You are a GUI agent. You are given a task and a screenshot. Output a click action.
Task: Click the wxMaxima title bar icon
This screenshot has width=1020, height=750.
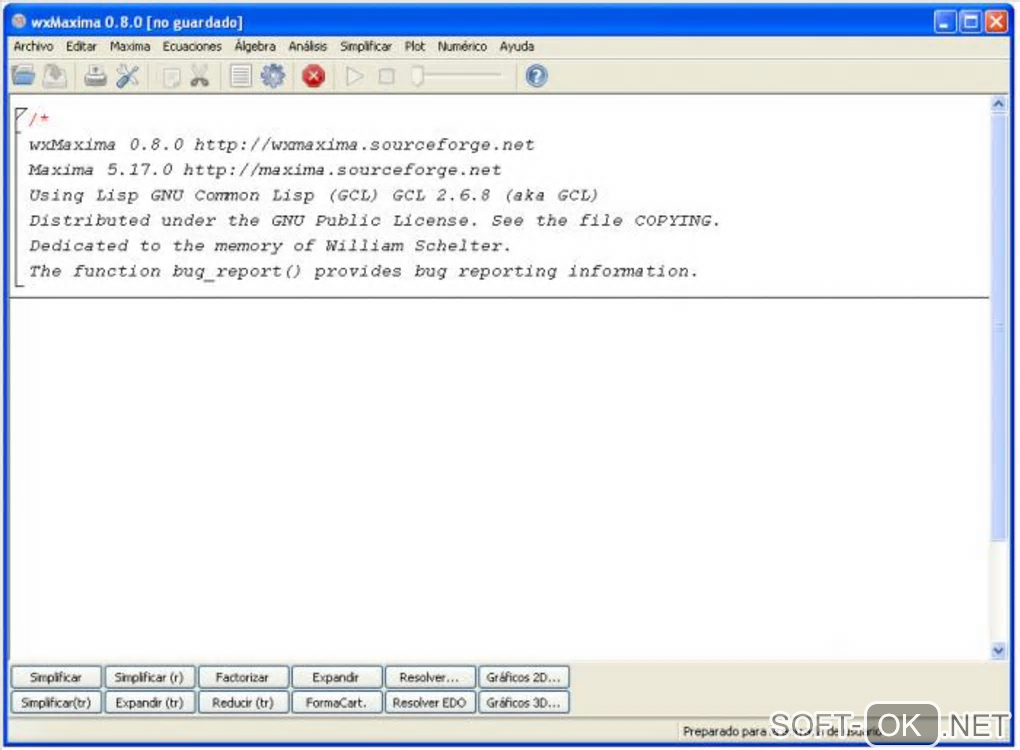point(19,21)
